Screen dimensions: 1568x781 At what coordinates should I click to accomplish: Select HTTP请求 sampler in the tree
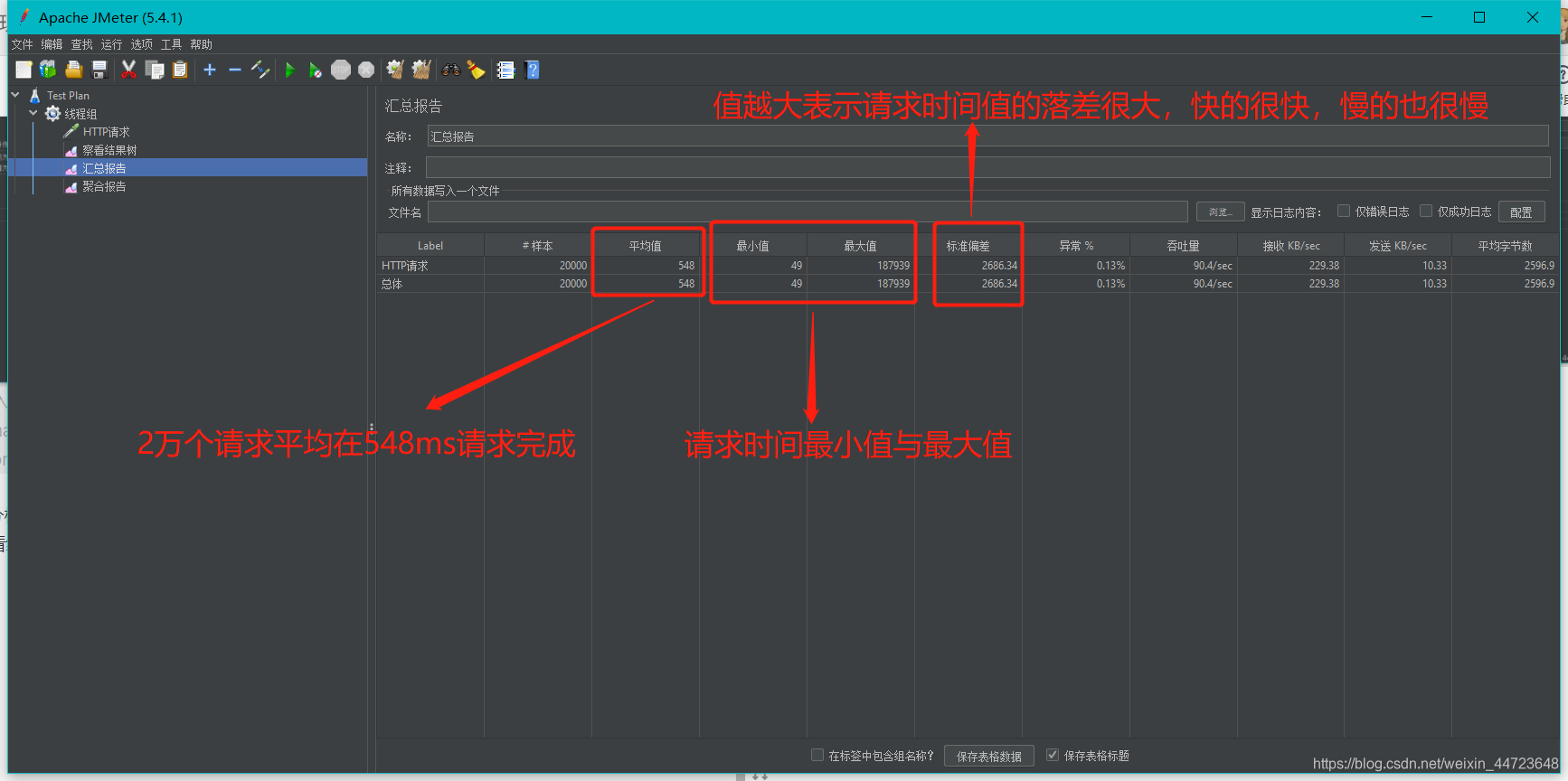(x=106, y=132)
